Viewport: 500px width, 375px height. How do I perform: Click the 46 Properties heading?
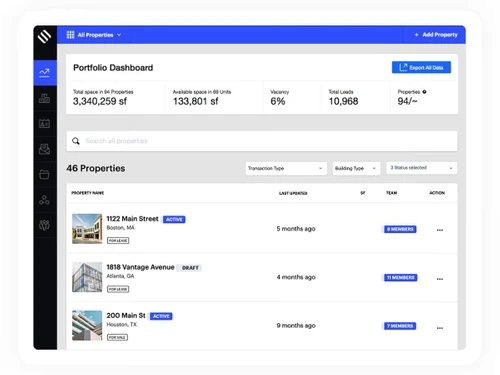click(96, 168)
